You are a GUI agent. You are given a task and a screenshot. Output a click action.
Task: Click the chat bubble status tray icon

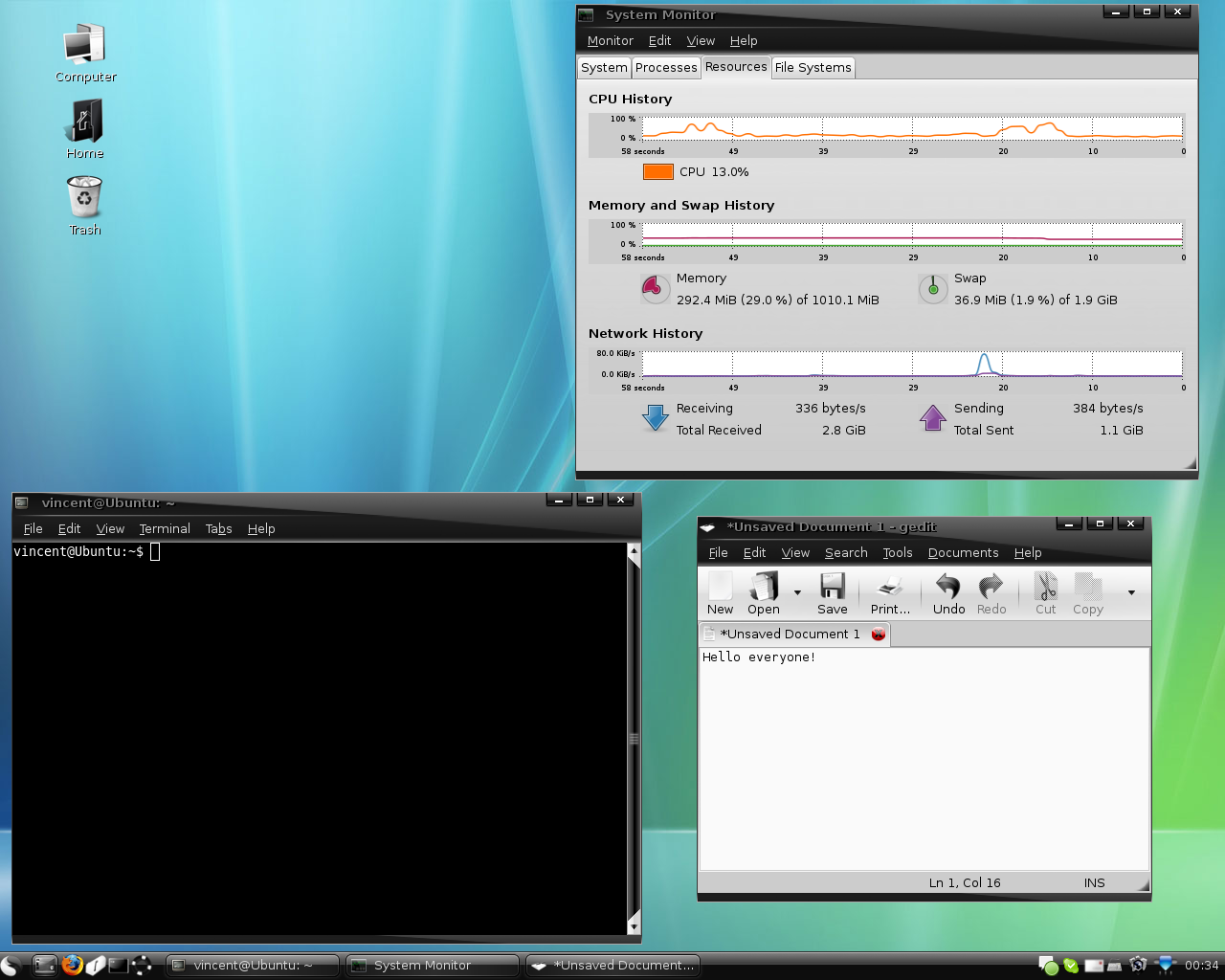[x=1048, y=966]
